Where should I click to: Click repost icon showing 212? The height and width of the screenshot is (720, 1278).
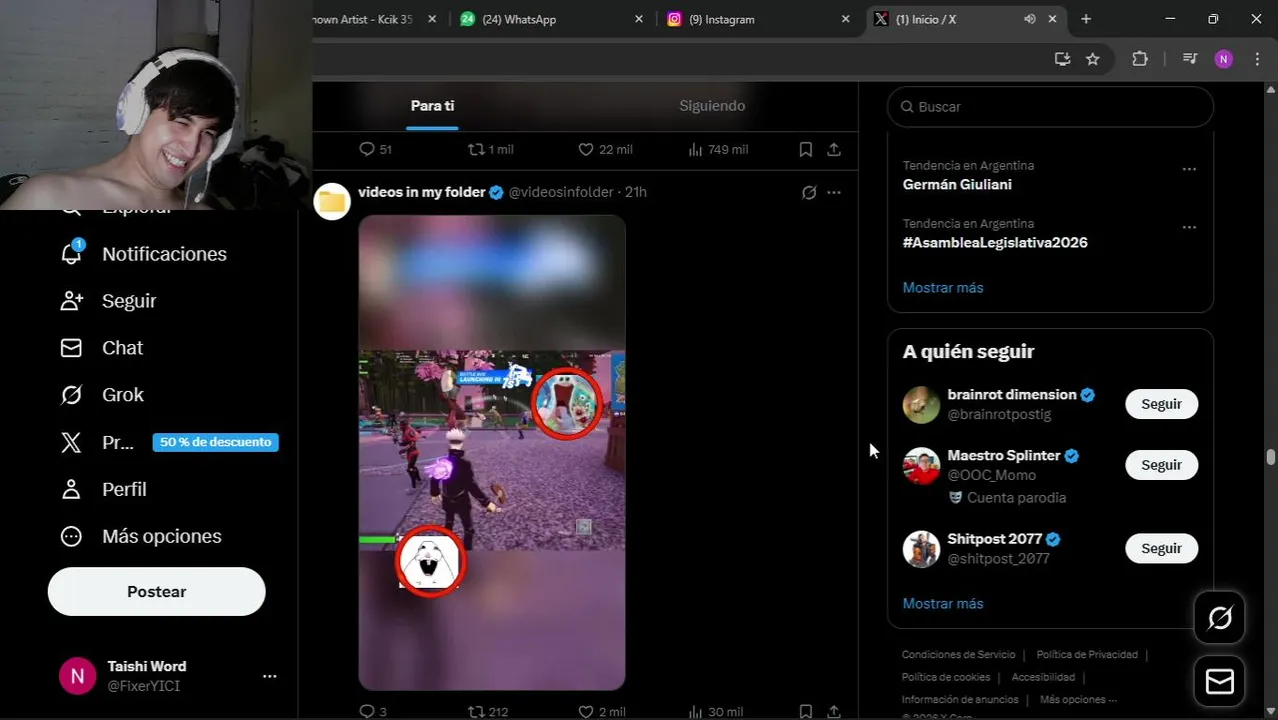476,711
